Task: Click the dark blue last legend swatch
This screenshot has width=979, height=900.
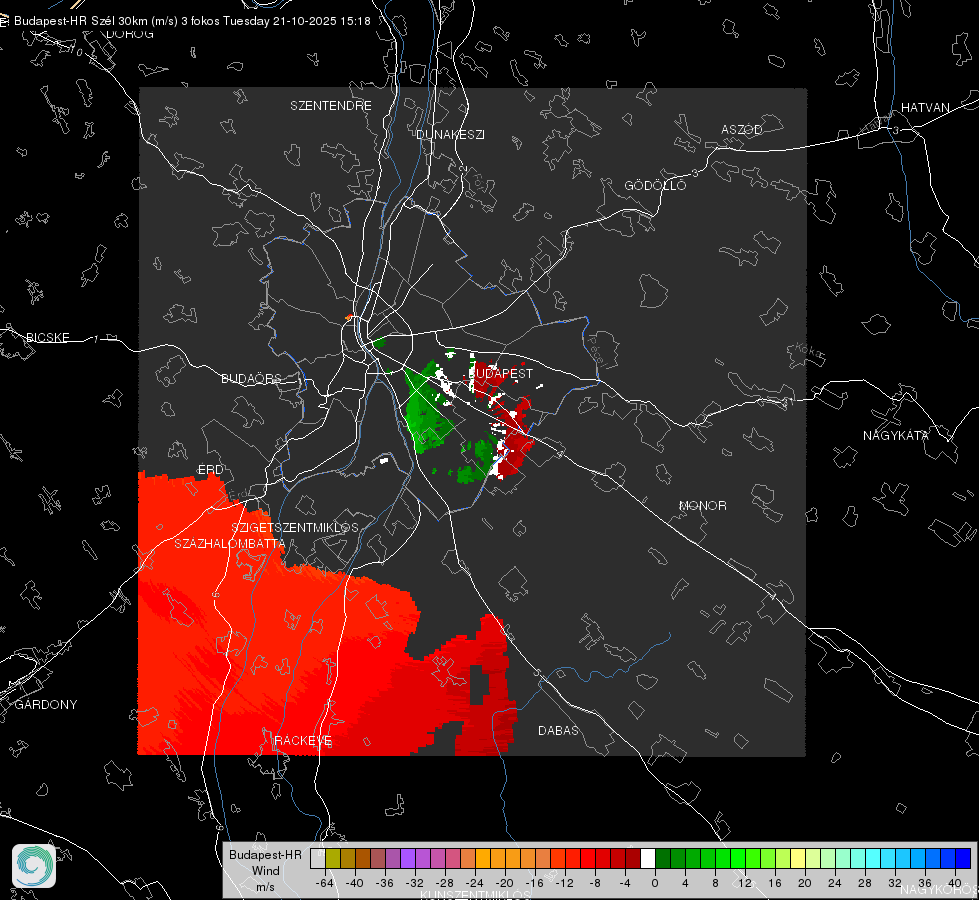Action: pyautogui.click(x=963, y=858)
